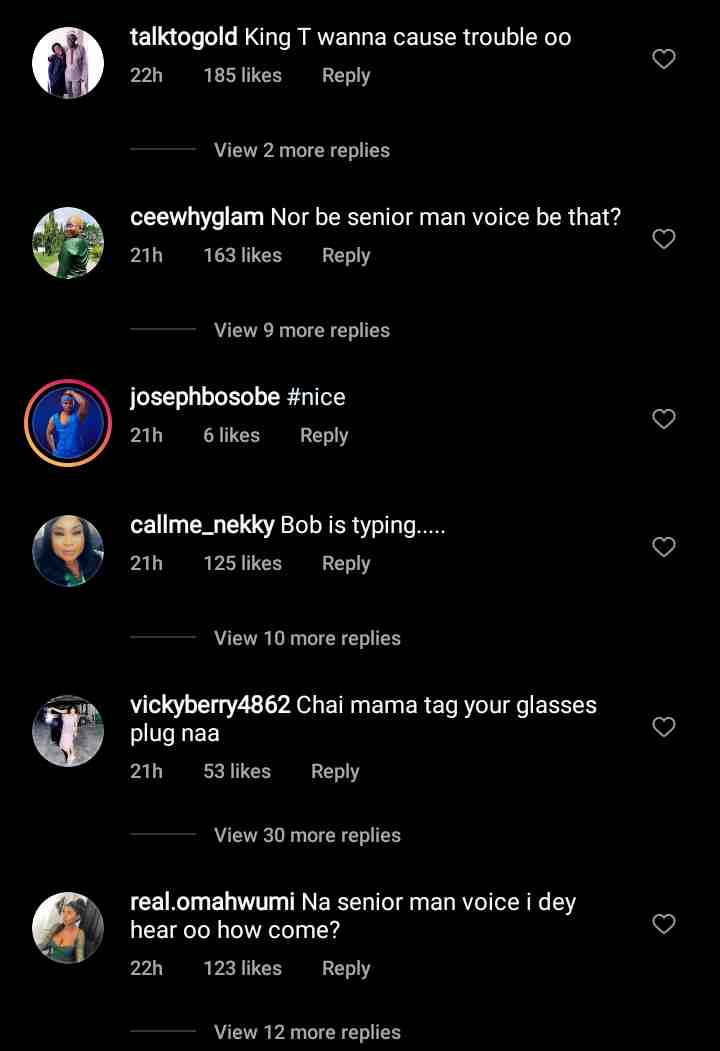View the 163 likes on ceewhyglam's comment
The image size is (720, 1051).
coord(242,255)
